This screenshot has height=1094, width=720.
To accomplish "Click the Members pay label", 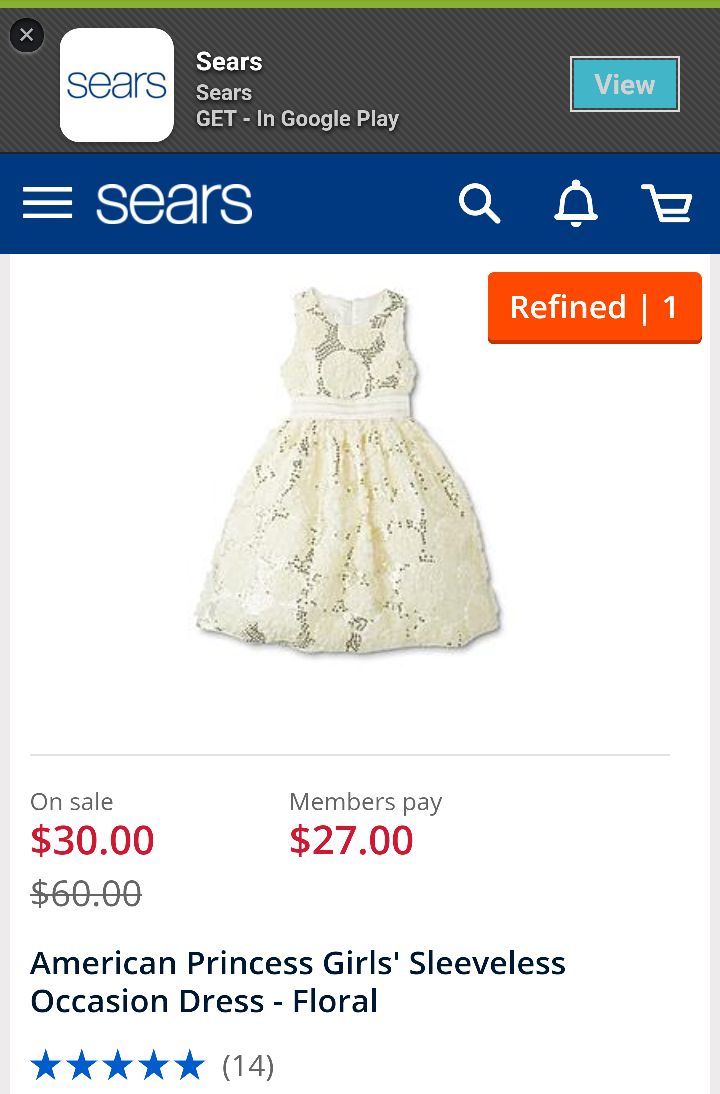I will (366, 802).
